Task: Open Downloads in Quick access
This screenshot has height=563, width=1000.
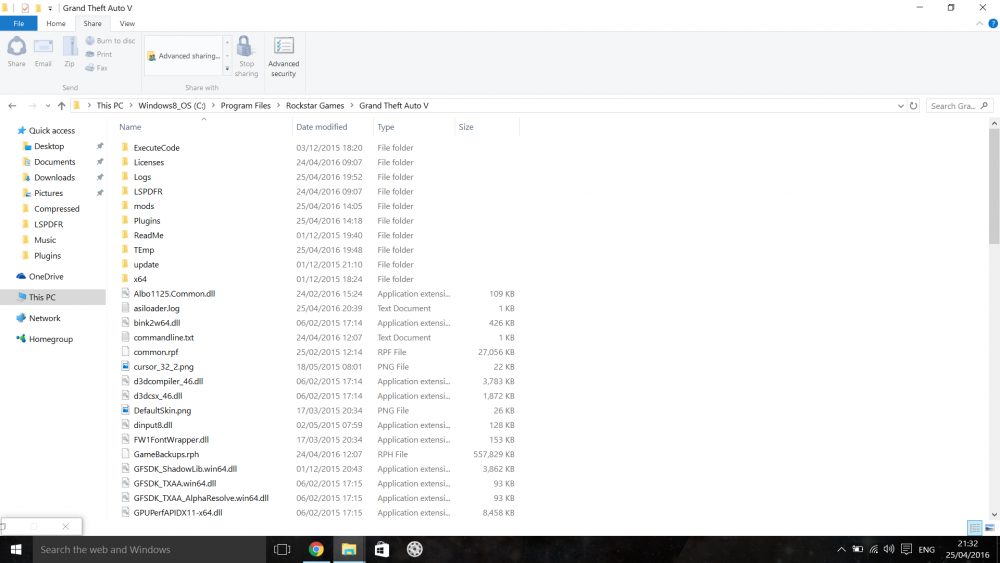Action: [54, 177]
